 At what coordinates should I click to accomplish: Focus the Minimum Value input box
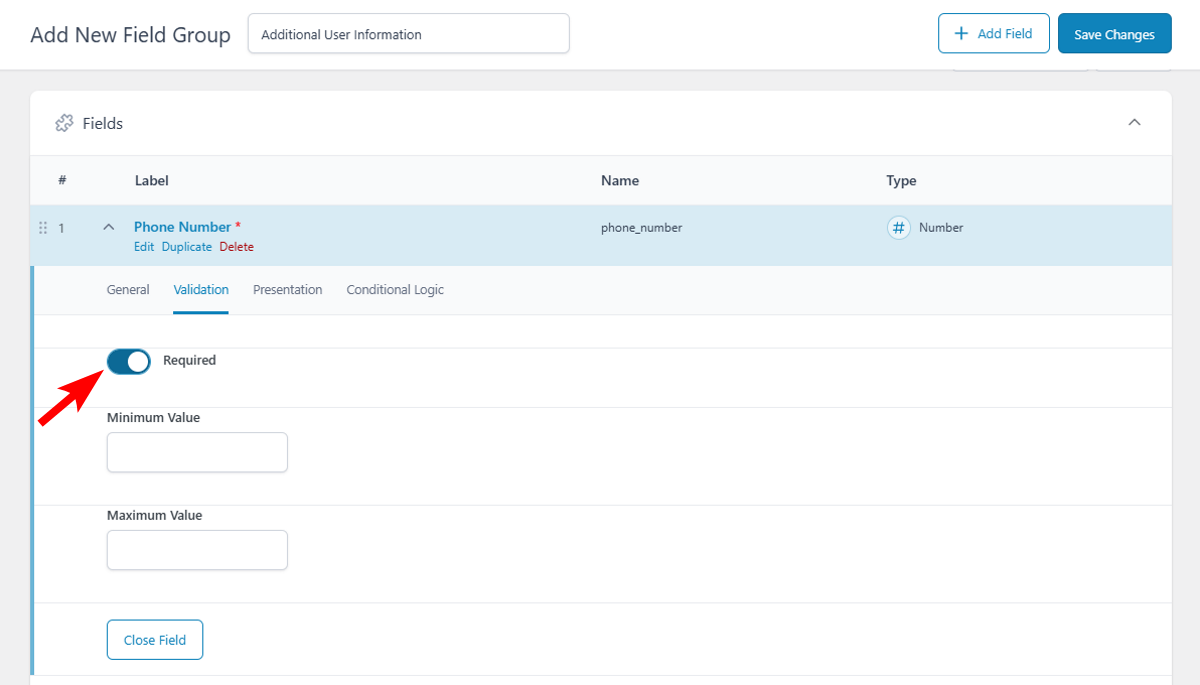pos(197,452)
